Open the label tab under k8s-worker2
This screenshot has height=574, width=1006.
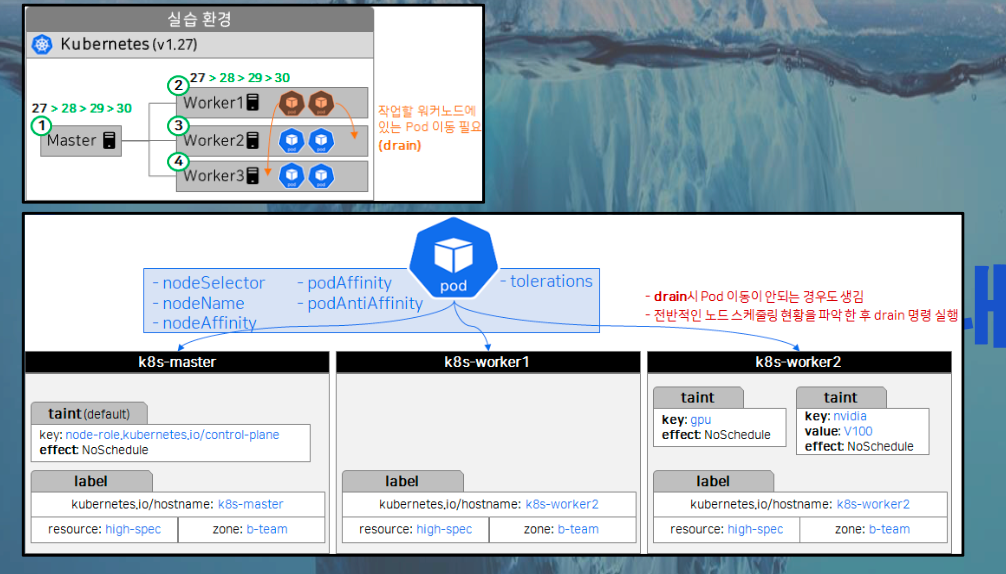coord(713,481)
